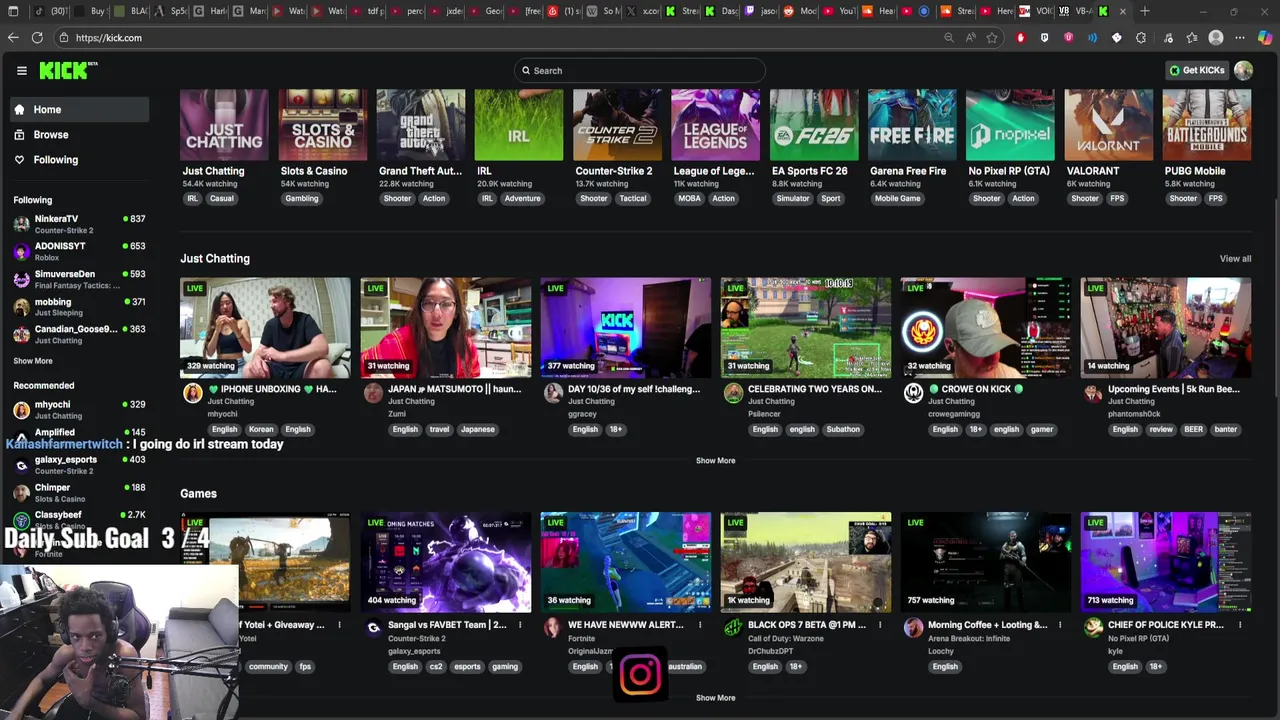Click Psilencer's avatar under CELEBRATING TWO YEARS
The width and height of the screenshot is (1280, 720).
pos(733,393)
